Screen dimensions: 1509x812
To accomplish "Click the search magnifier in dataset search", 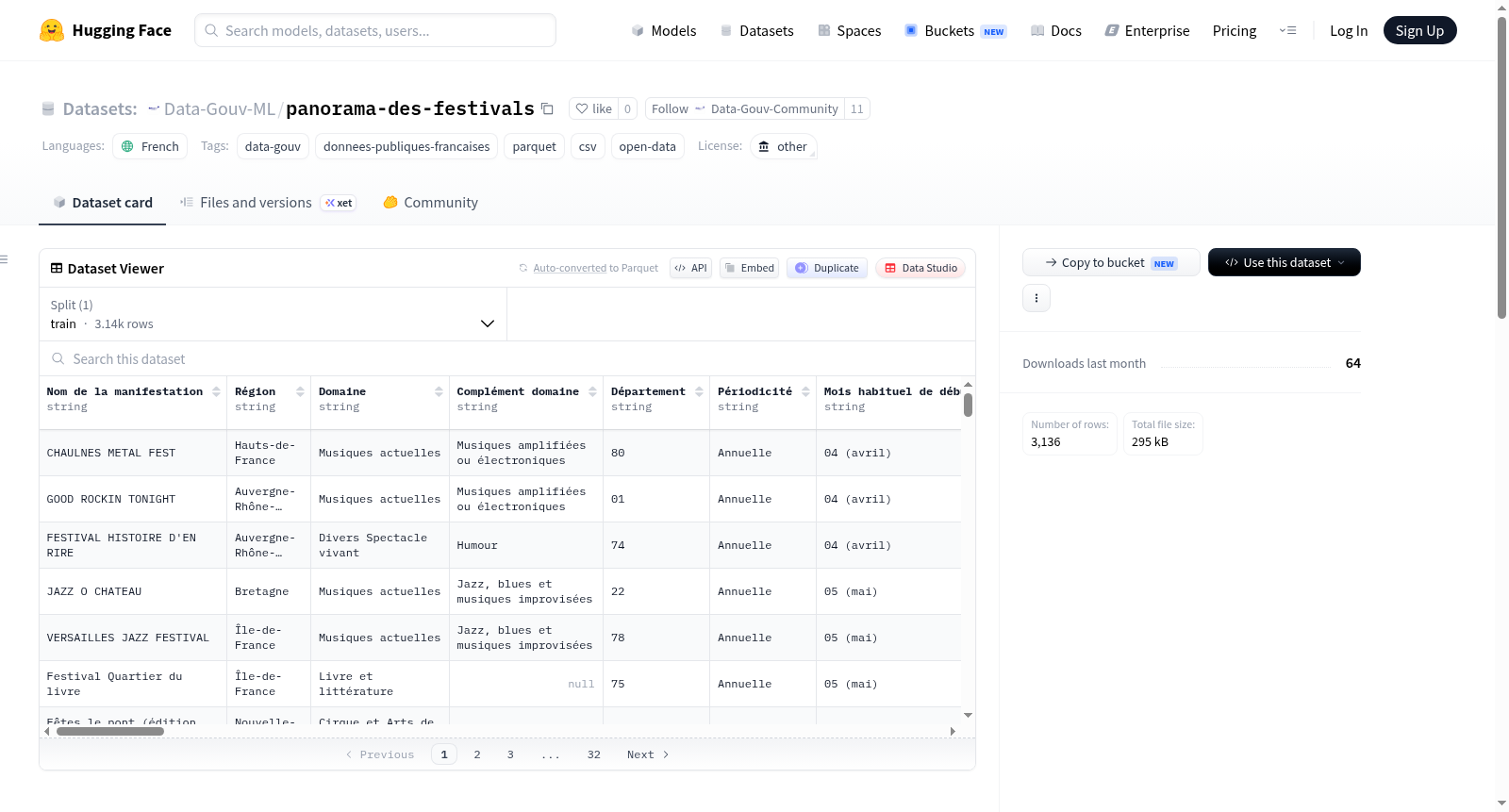I will point(58,358).
